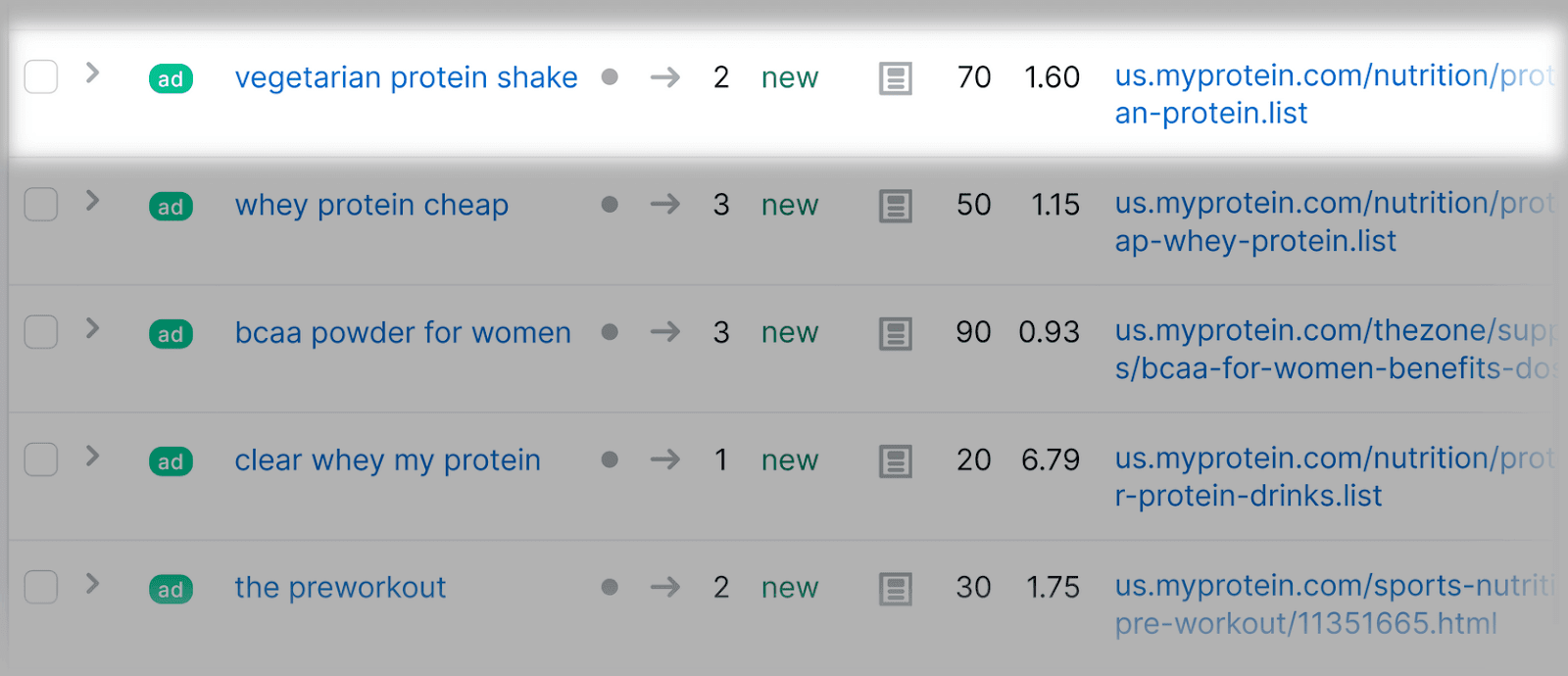Click the ad badge beside vegetarian protein shake

pos(171,78)
